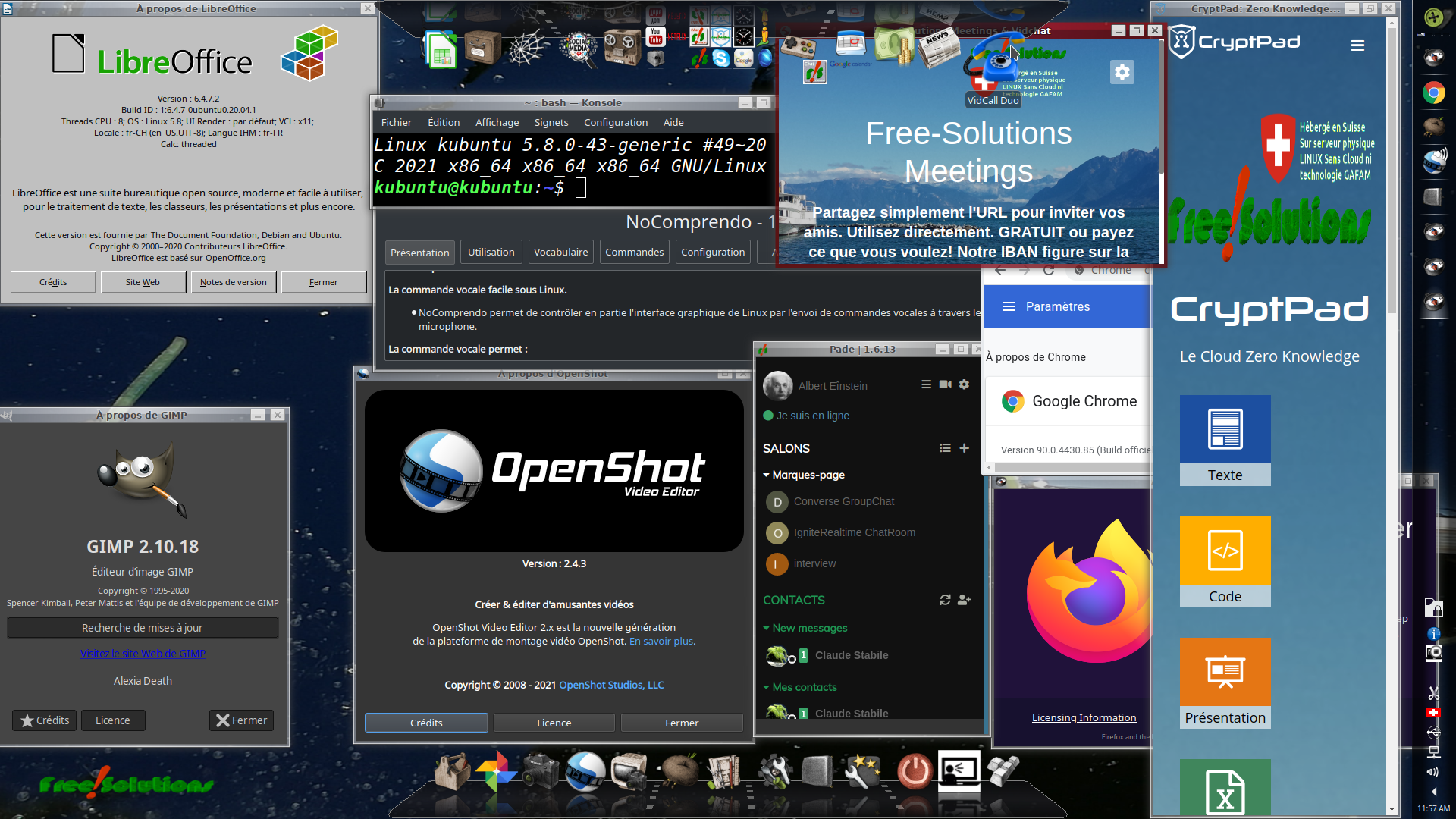
Task: Click Crédits button in OpenShot dialog
Action: click(426, 723)
